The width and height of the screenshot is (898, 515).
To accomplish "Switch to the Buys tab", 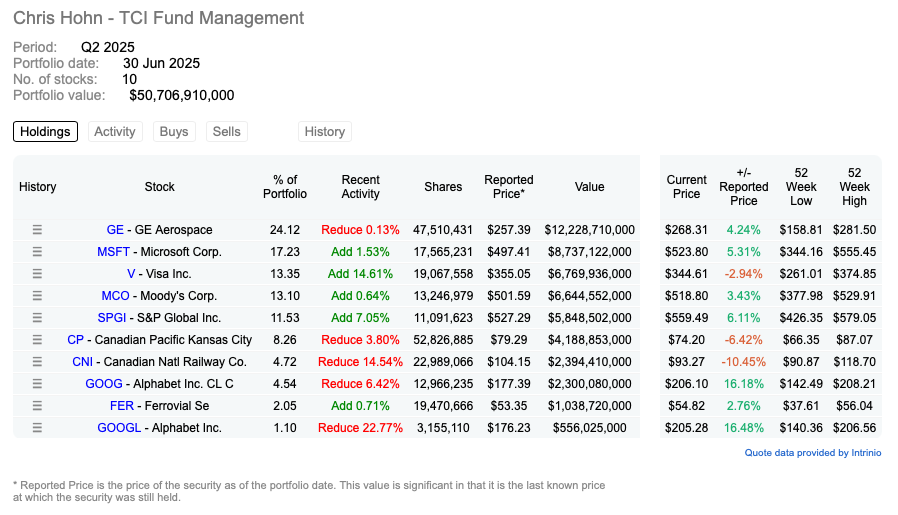I will [x=174, y=132].
